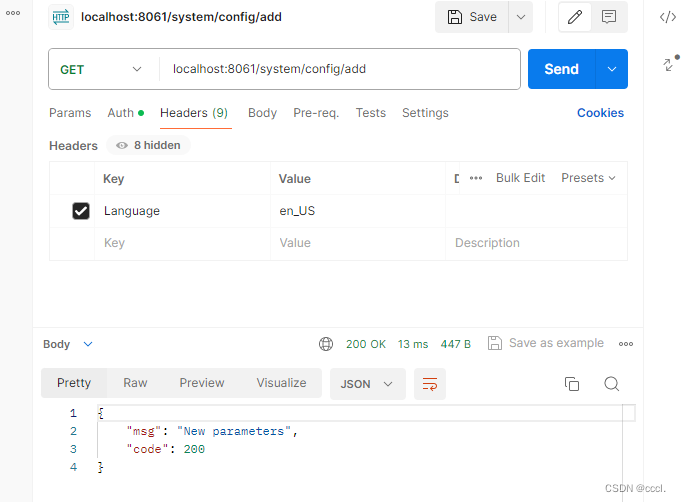Open the GET method dropdown
The image size is (681, 502).
101,69
